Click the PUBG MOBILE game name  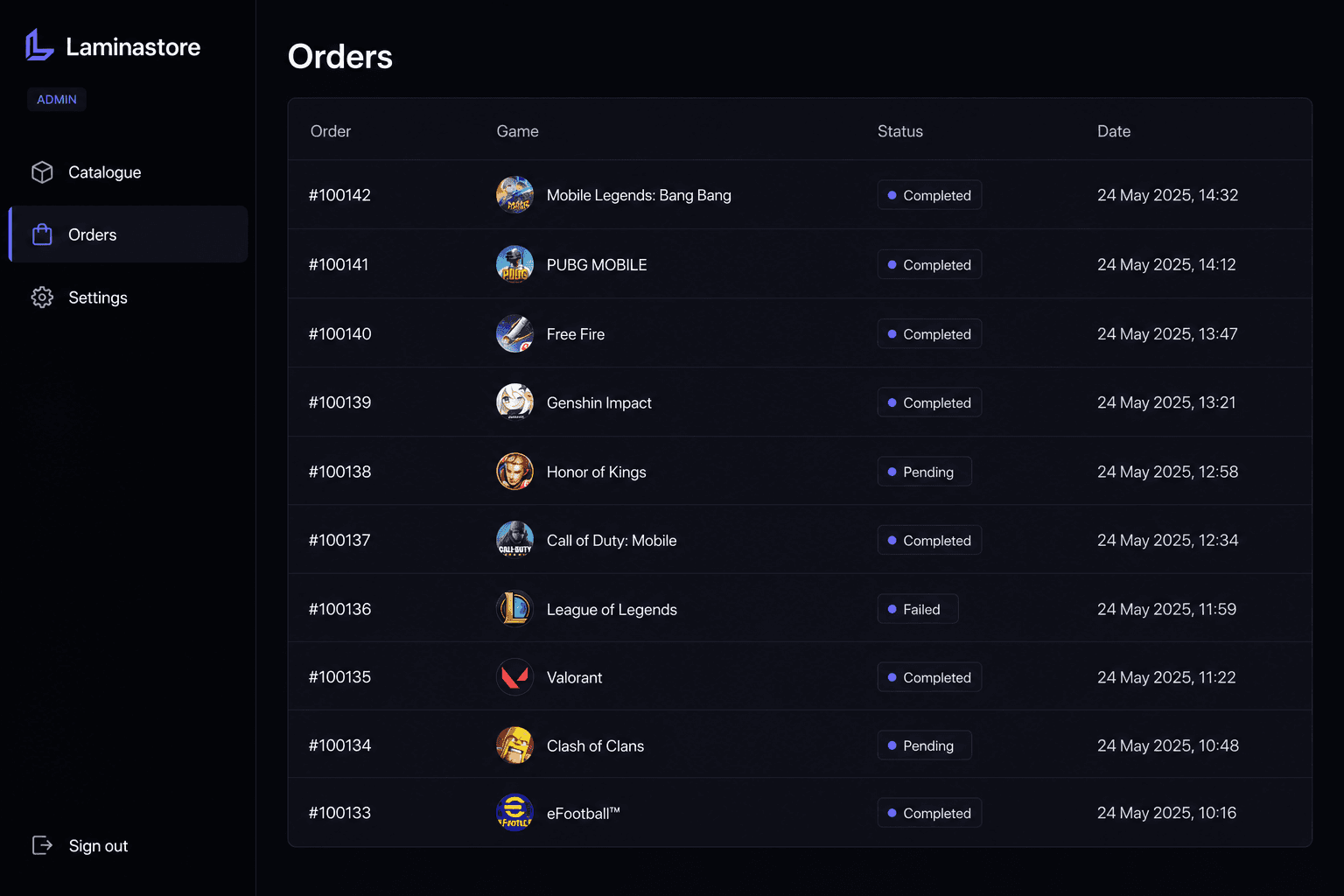click(x=597, y=264)
